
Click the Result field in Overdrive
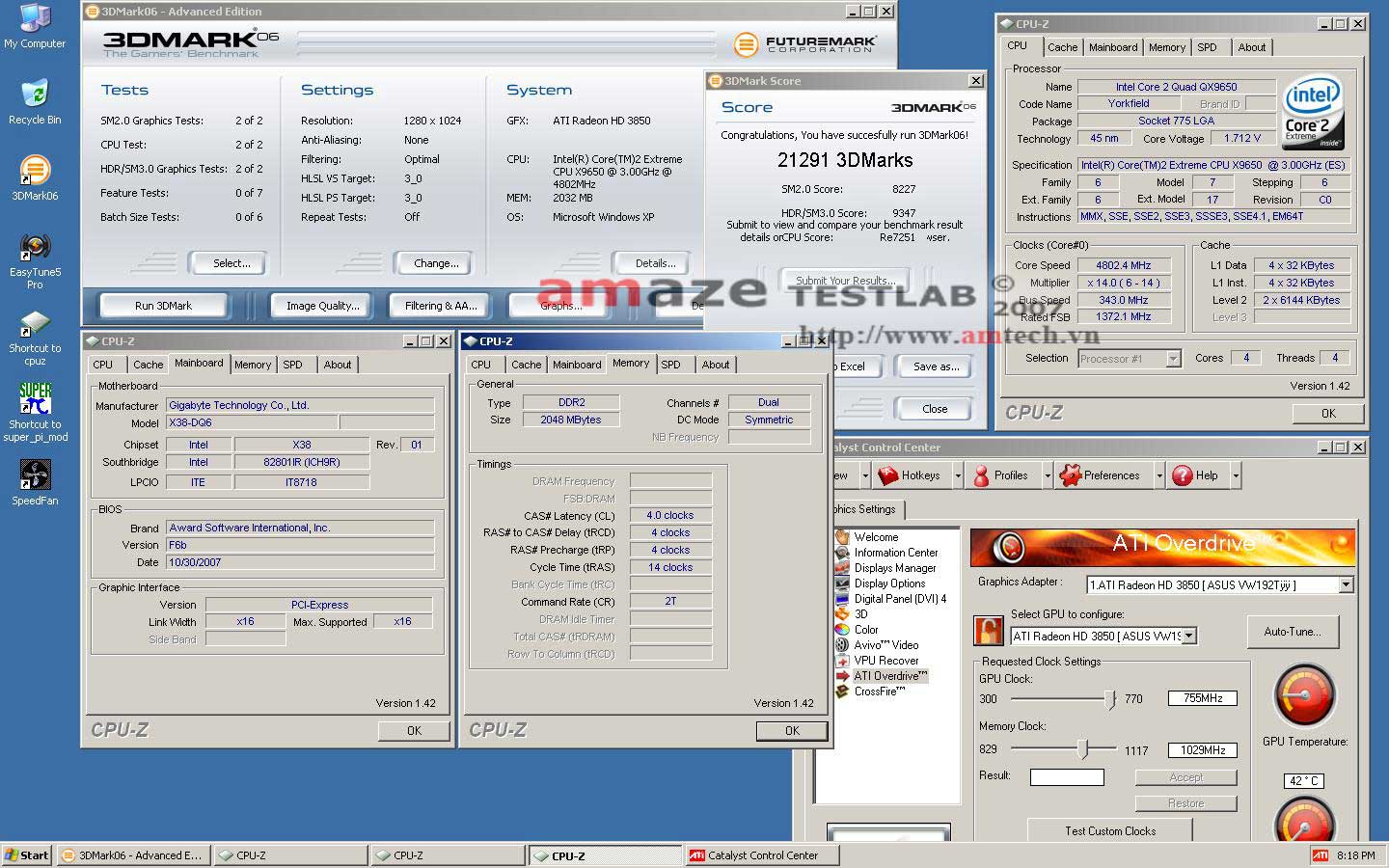click(x=1067, y=776)
